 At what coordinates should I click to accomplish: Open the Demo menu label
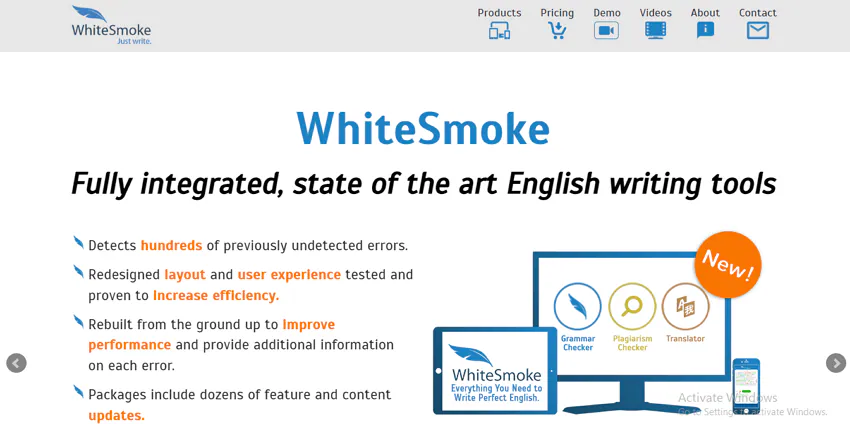point(607,13)
